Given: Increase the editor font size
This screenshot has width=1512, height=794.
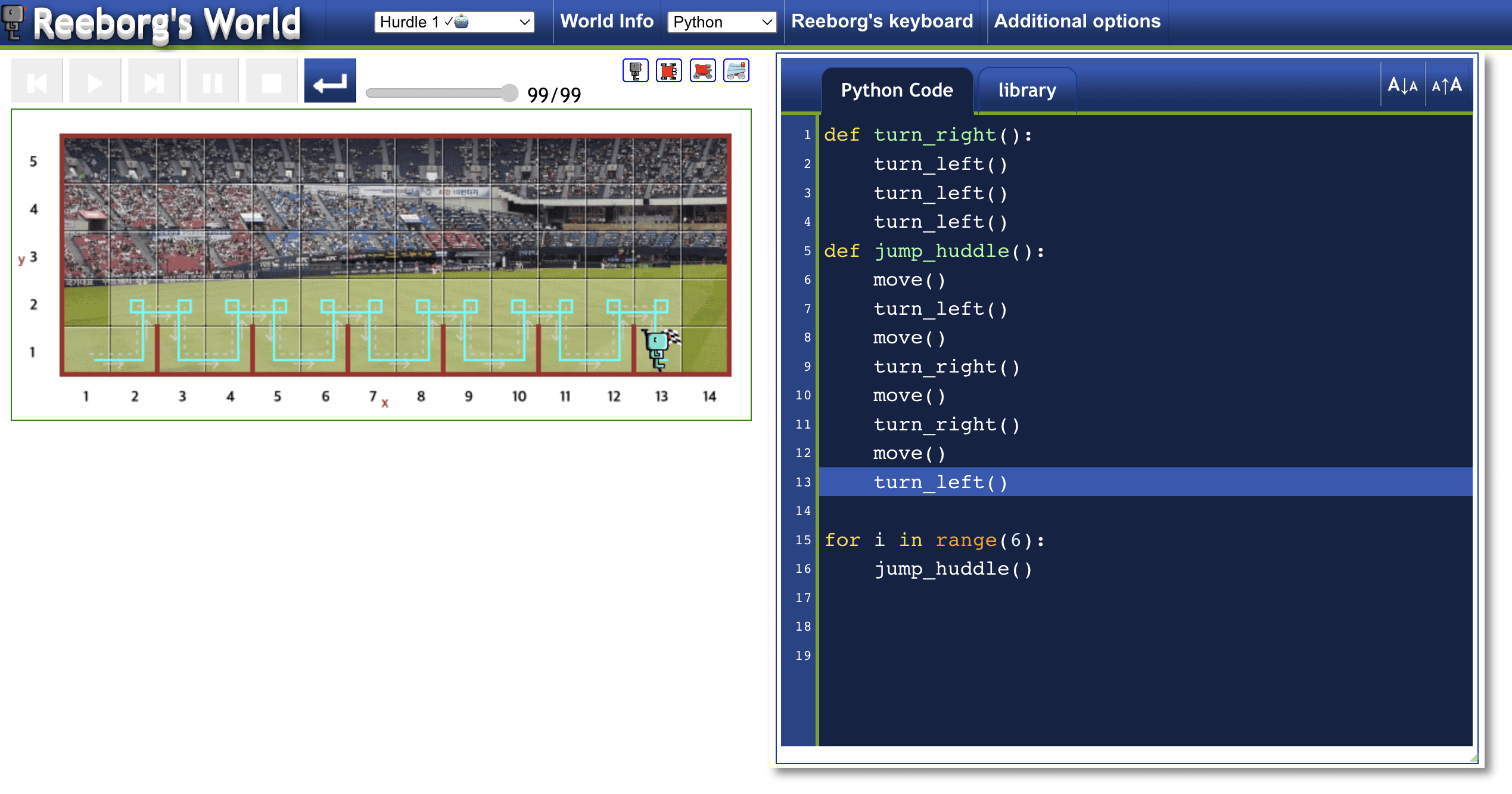Looking at the screenshot, I should point(1447,86).
